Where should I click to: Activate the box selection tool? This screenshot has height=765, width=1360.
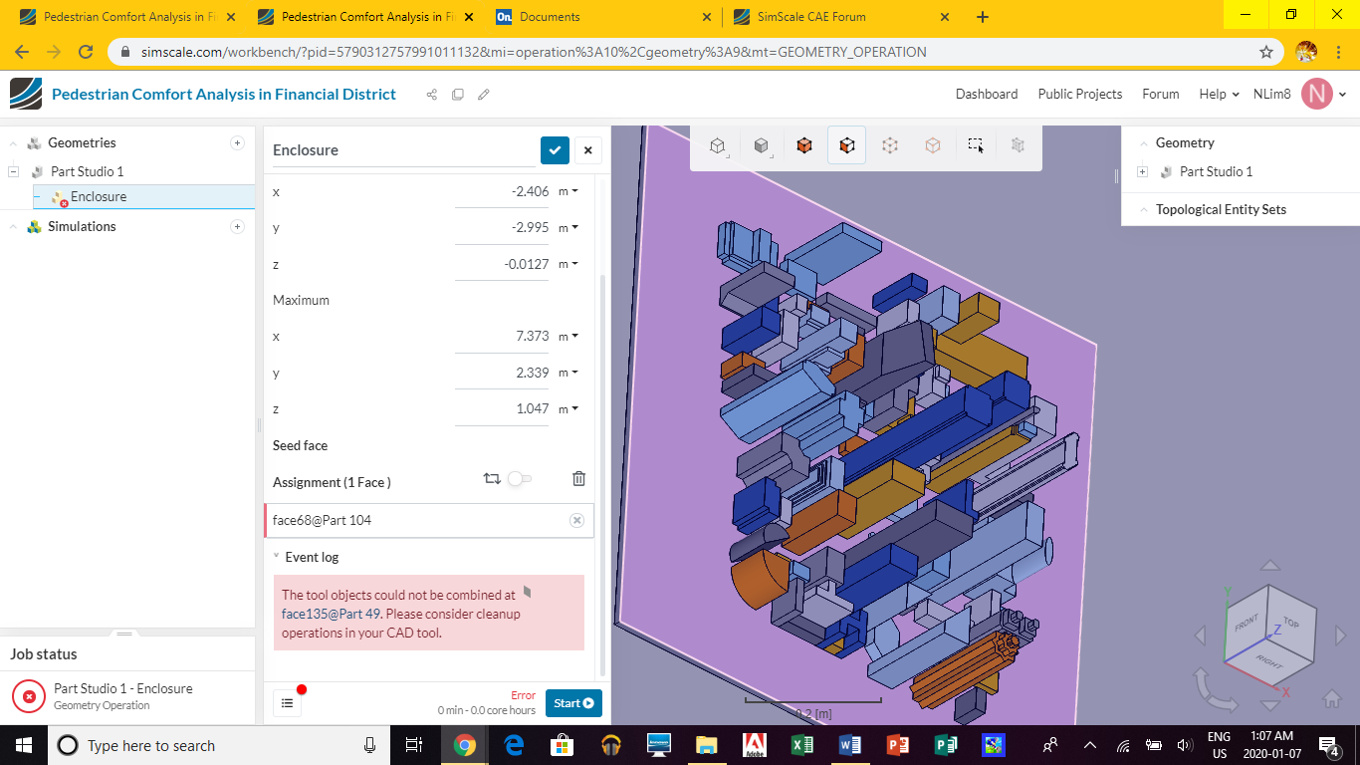976,146
